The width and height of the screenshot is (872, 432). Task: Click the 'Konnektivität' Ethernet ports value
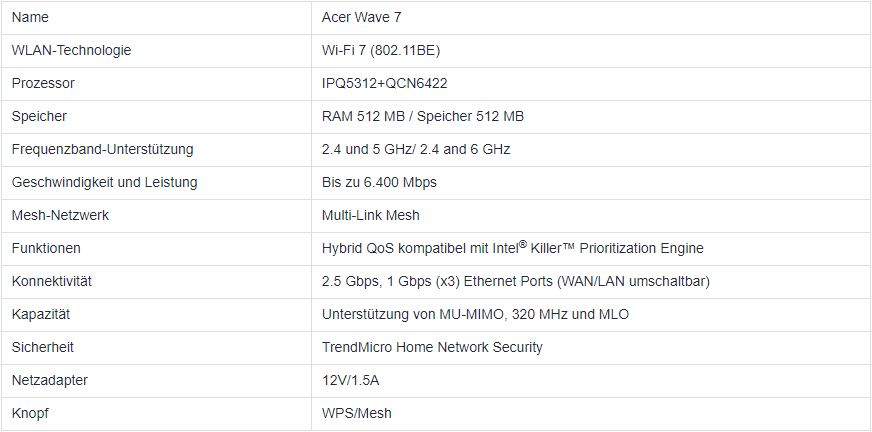516,281
